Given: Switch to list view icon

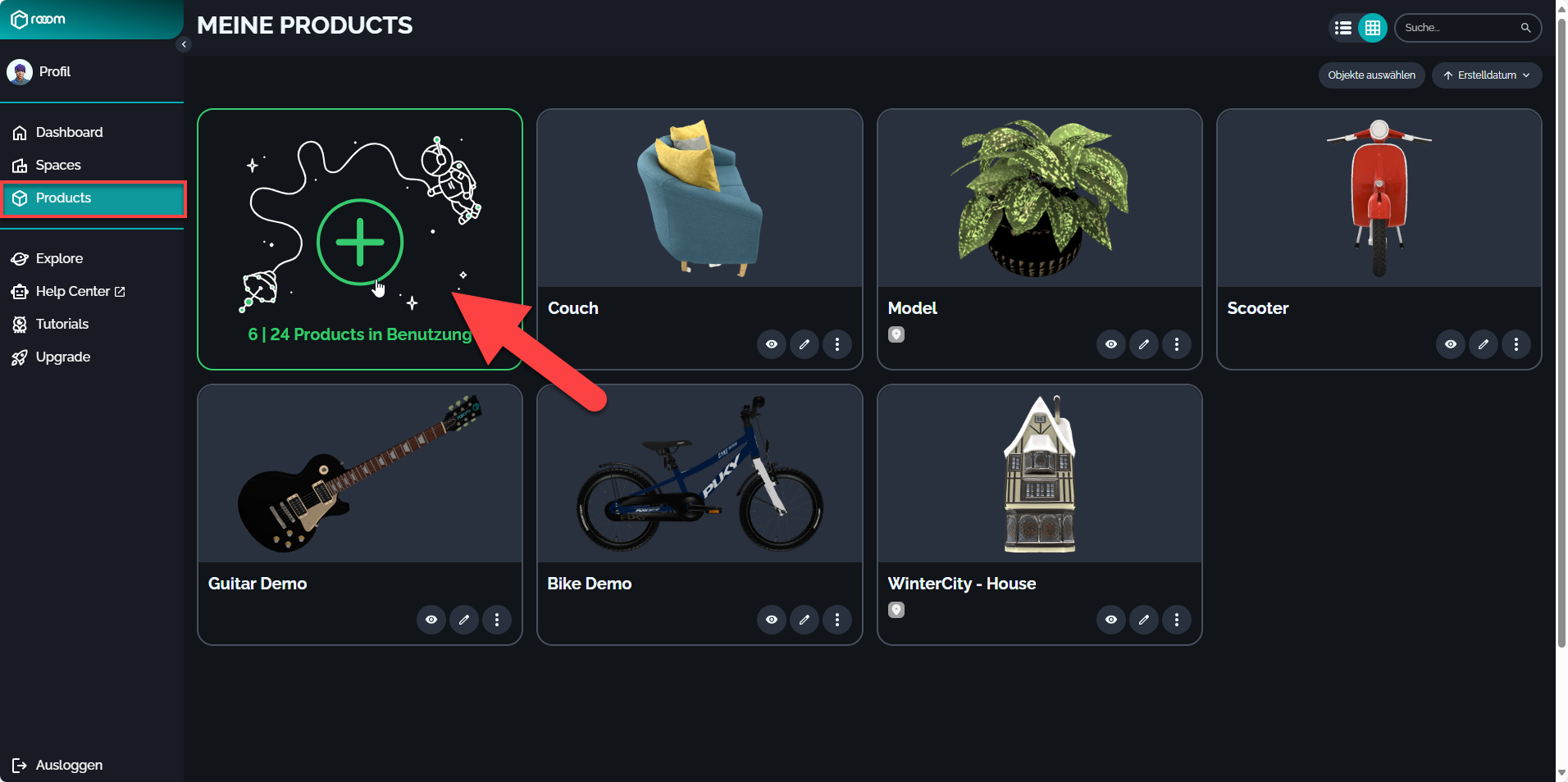Looking at the screenshot, I should click(x=1342, y=28).
